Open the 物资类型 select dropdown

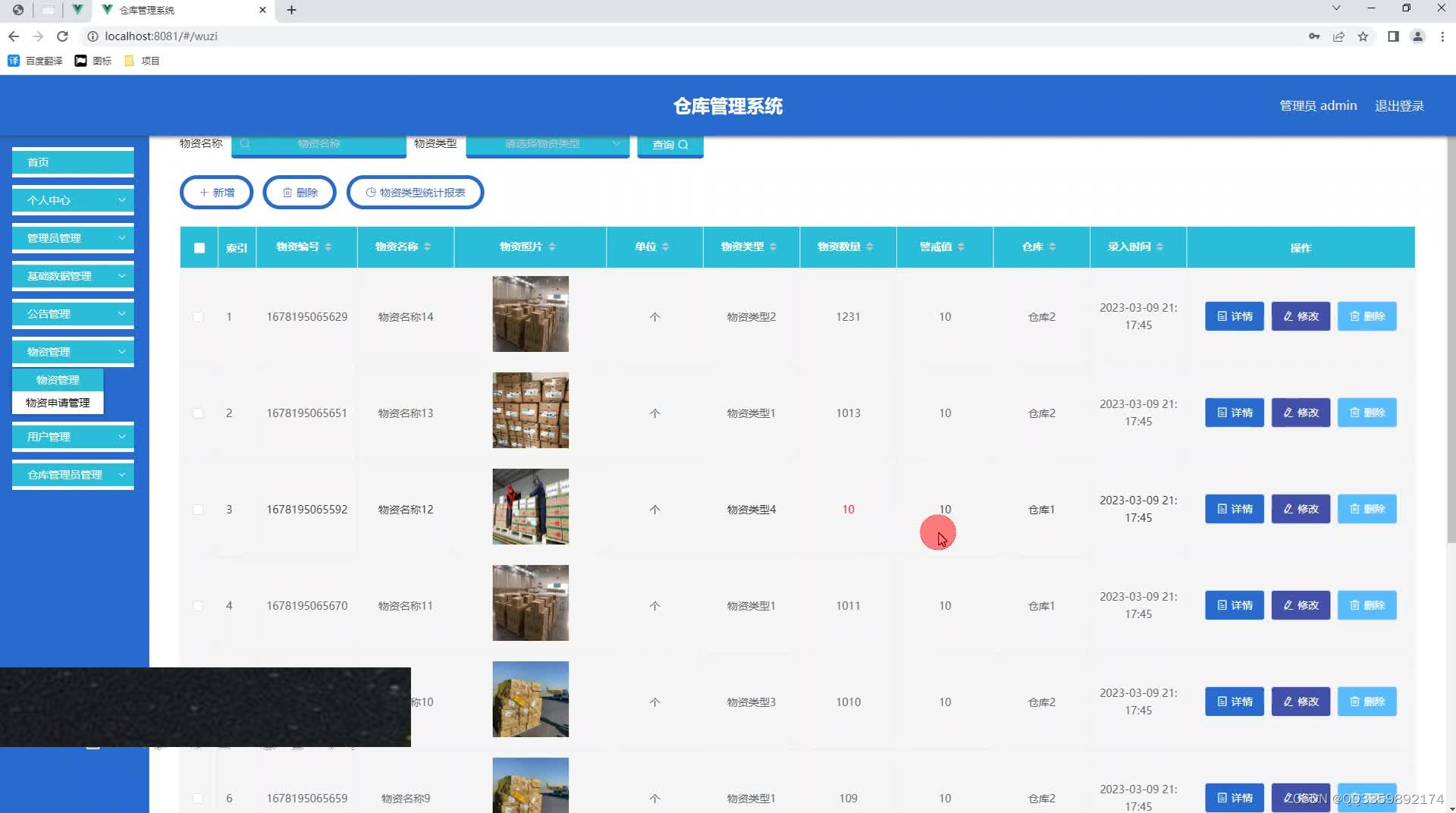(x=548, y=144)
